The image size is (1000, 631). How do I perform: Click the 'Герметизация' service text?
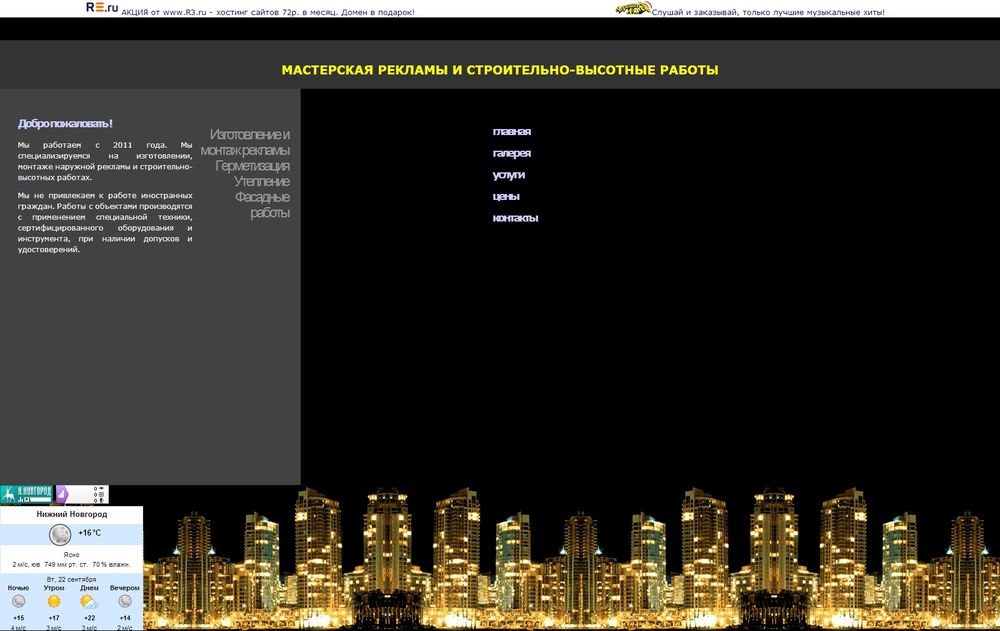click(253, 166)
